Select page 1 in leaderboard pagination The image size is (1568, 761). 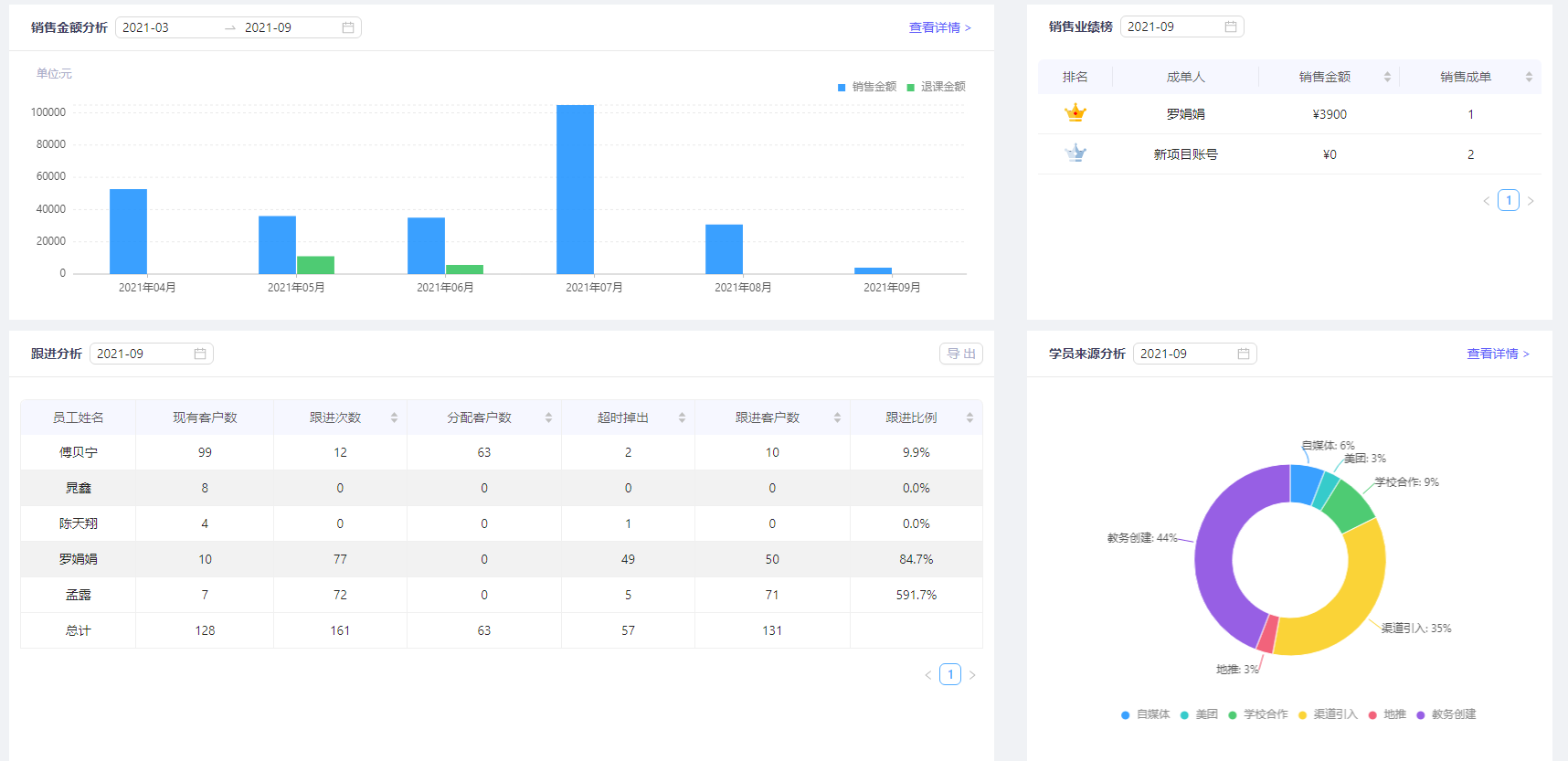tap(1509, 200)
